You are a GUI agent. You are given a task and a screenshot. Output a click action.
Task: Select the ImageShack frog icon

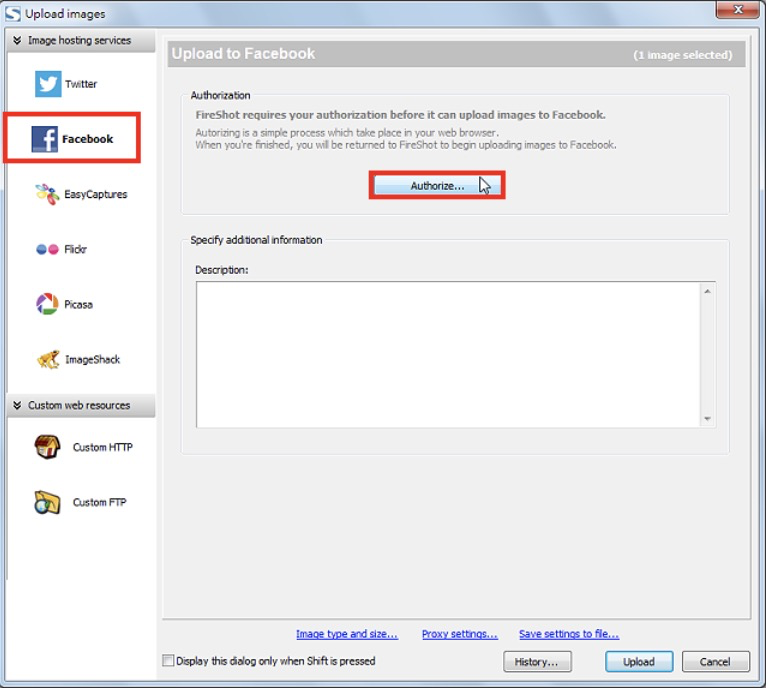(48, 360)
